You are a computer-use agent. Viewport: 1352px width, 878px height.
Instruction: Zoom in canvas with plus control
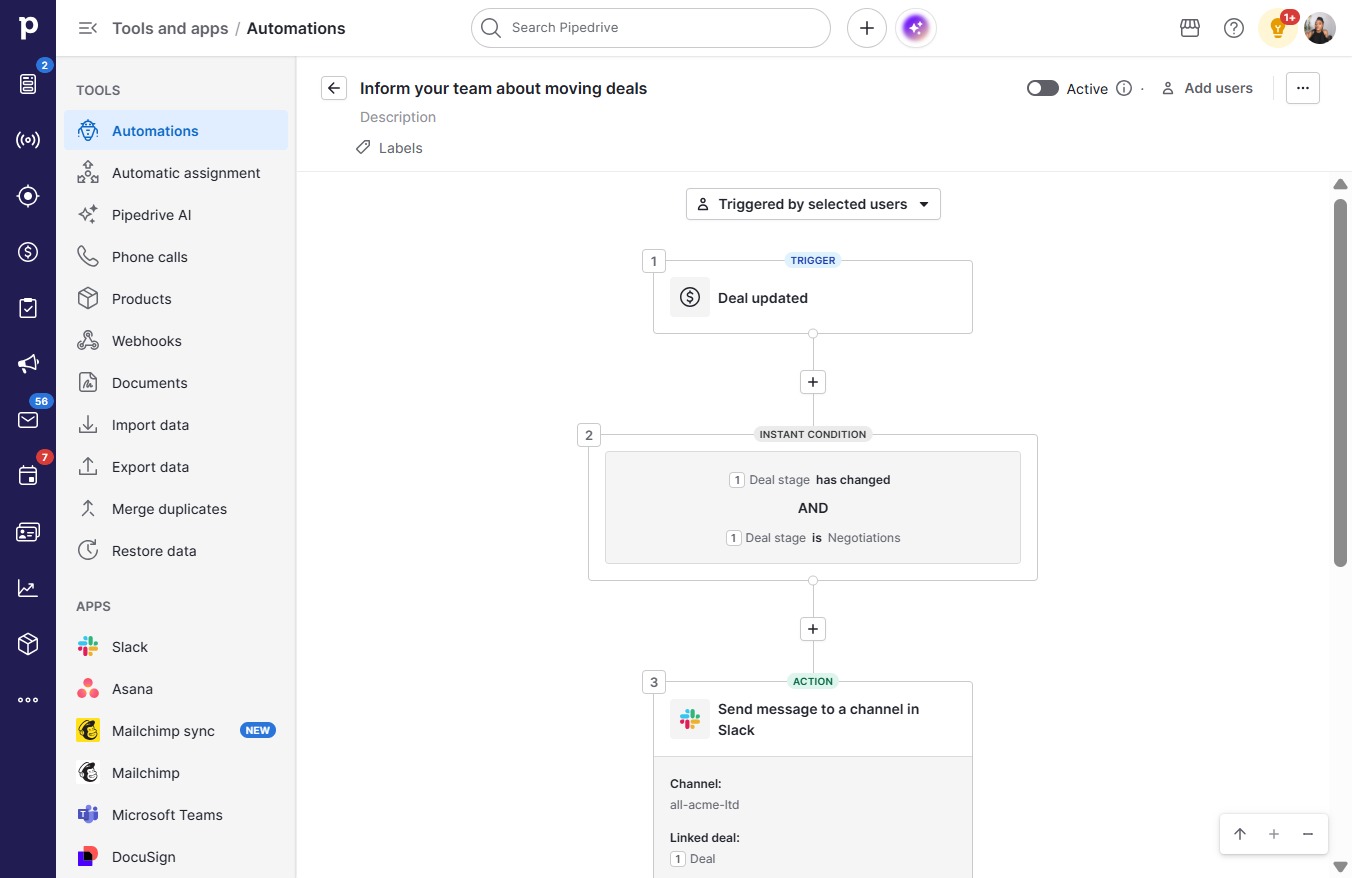point(1274,834)
